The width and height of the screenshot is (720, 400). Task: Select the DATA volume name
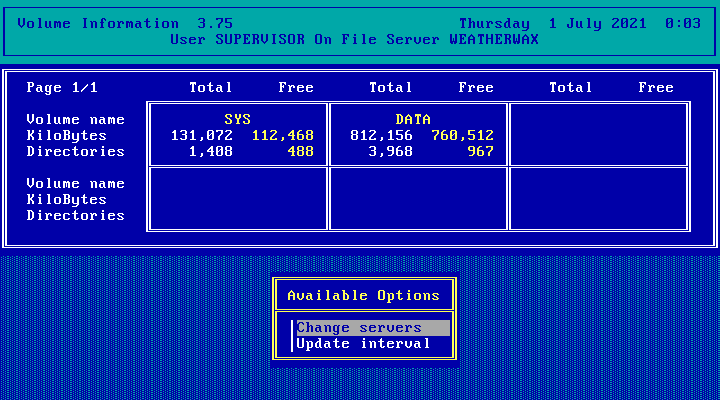tap(412, 120)
